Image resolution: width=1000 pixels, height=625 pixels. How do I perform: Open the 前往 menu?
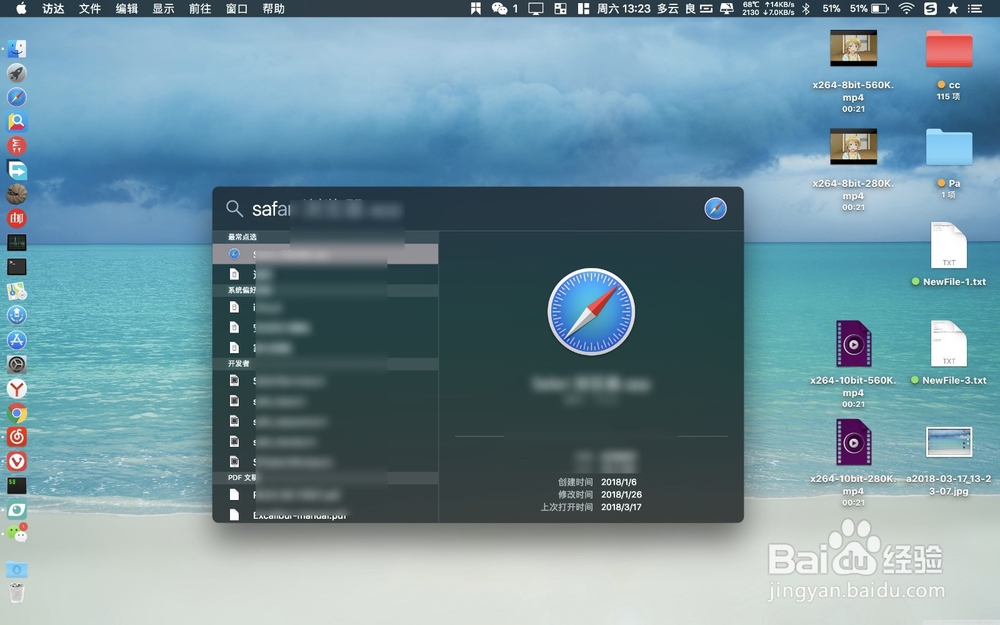pos(200,8)
